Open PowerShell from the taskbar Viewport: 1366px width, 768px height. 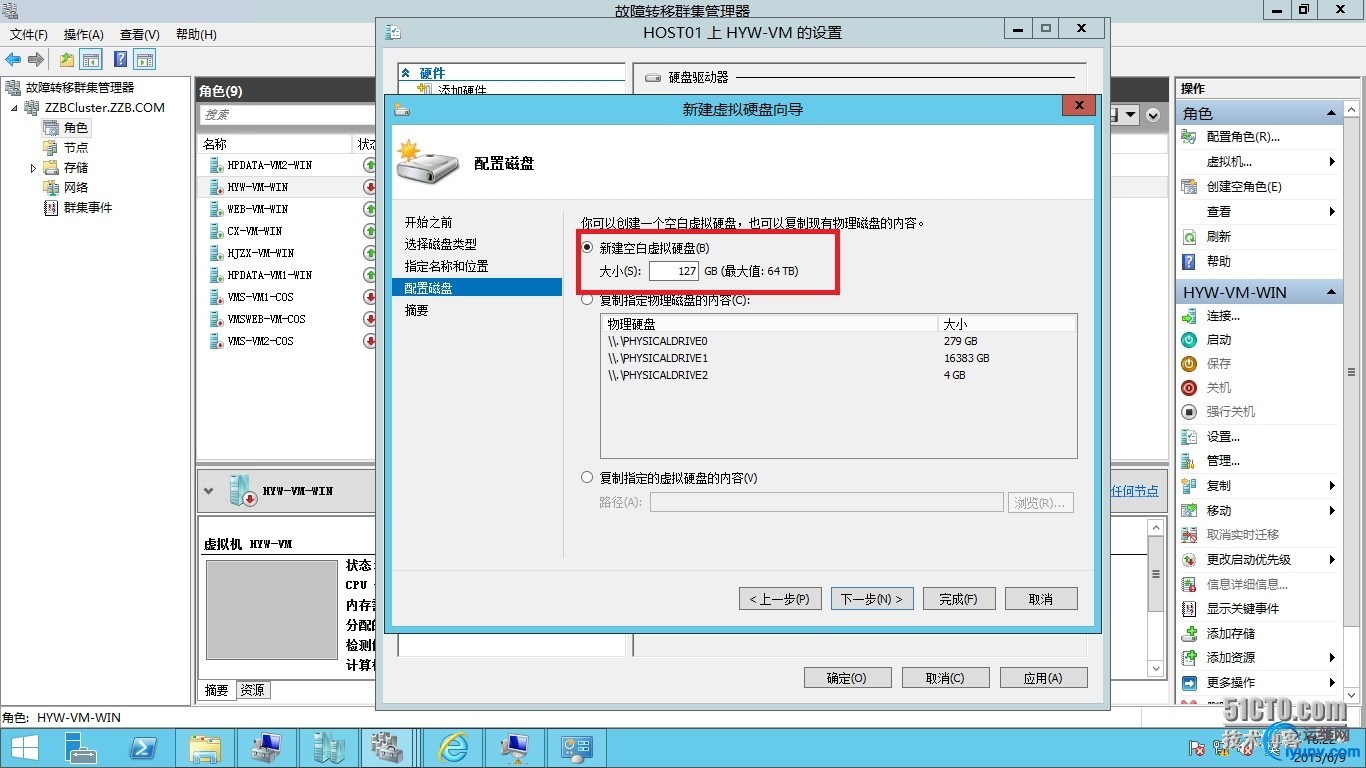pos(144,747)
